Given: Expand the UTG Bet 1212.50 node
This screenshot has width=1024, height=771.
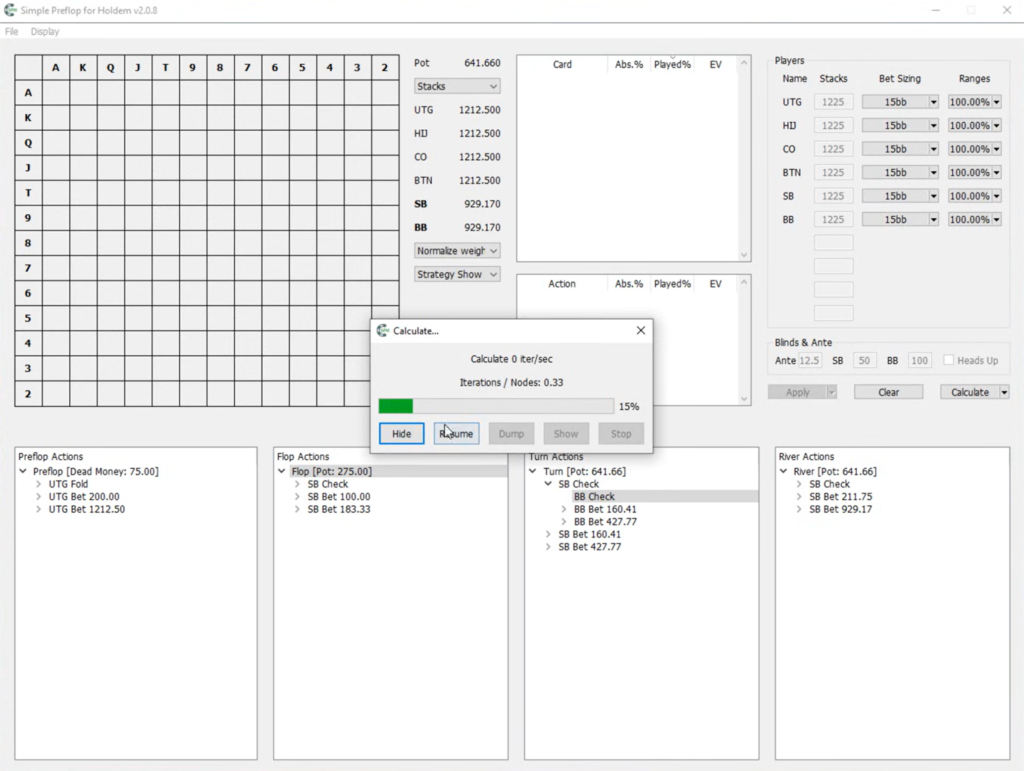Looking at the screenshot, I should tap(39, 509).
